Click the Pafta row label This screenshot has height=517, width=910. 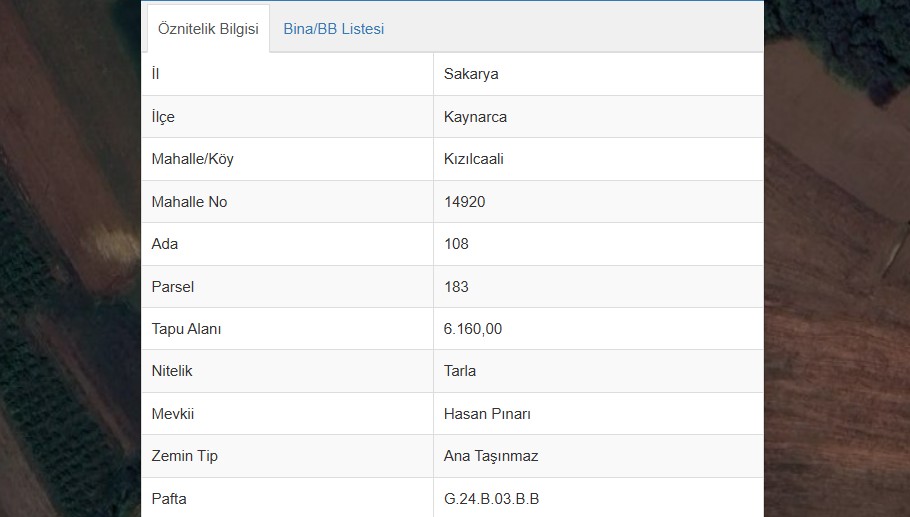[x=169, y=498]
